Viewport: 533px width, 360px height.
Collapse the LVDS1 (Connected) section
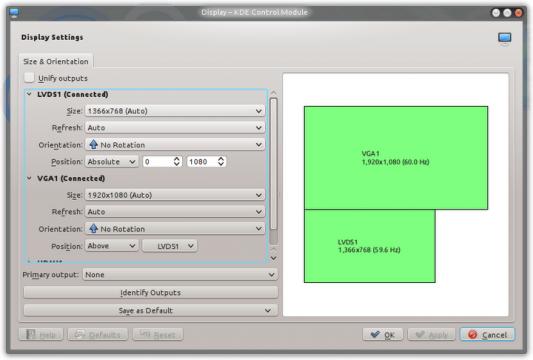(29, 94)
